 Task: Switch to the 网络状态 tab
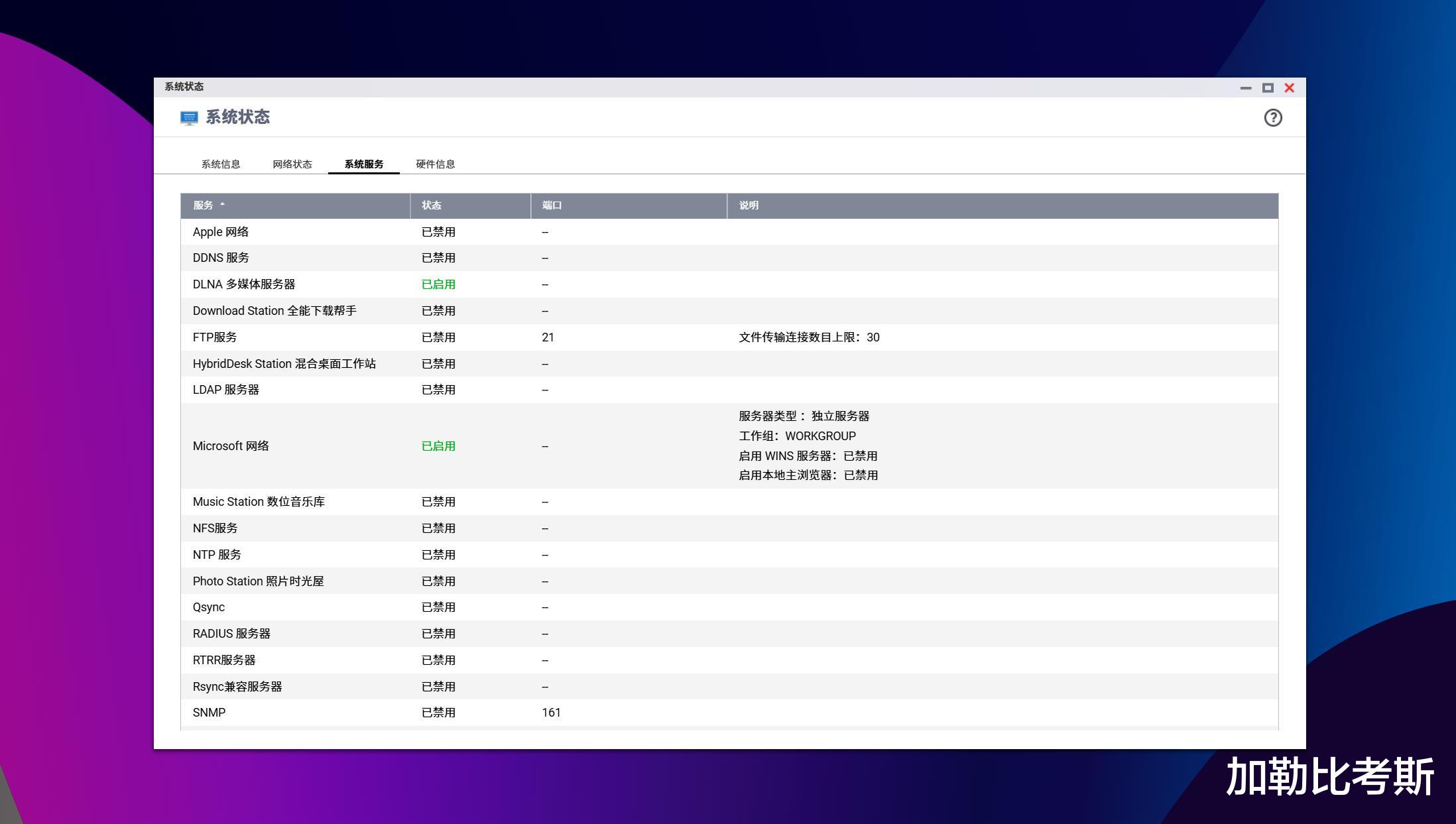(292, 164)
